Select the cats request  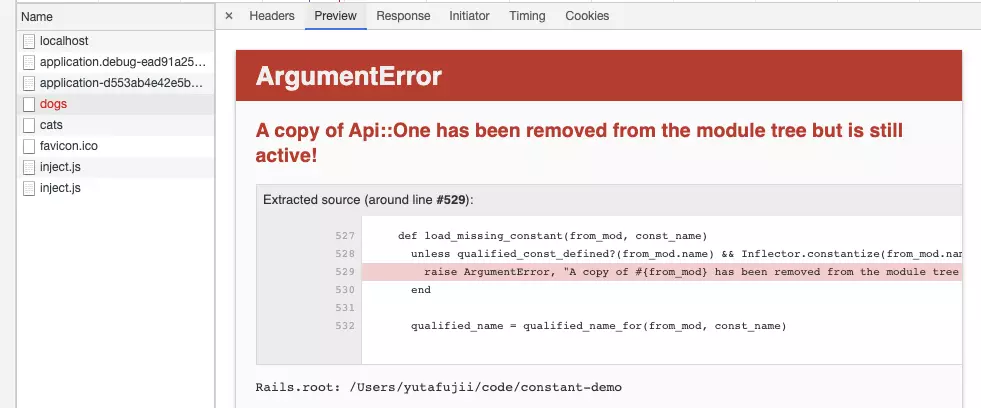[116, 125]
